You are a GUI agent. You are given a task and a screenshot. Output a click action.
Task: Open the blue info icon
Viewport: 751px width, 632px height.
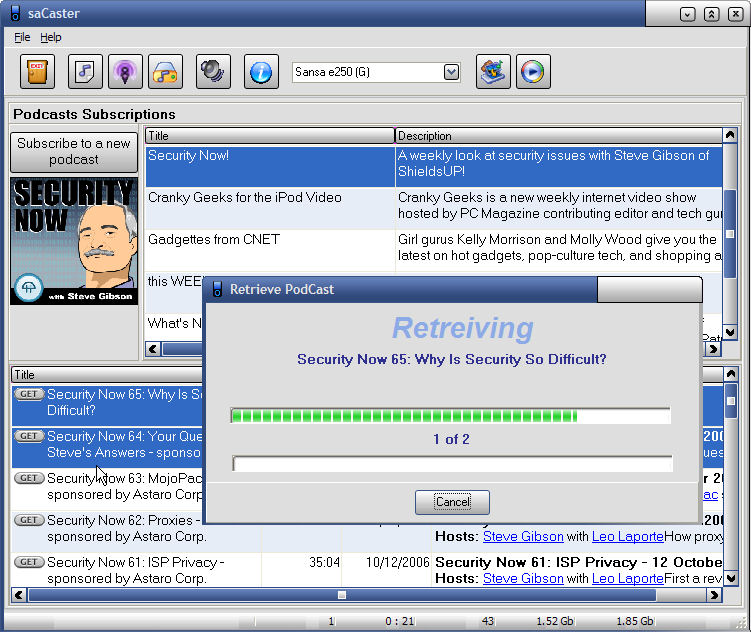(x=261, y=72)
